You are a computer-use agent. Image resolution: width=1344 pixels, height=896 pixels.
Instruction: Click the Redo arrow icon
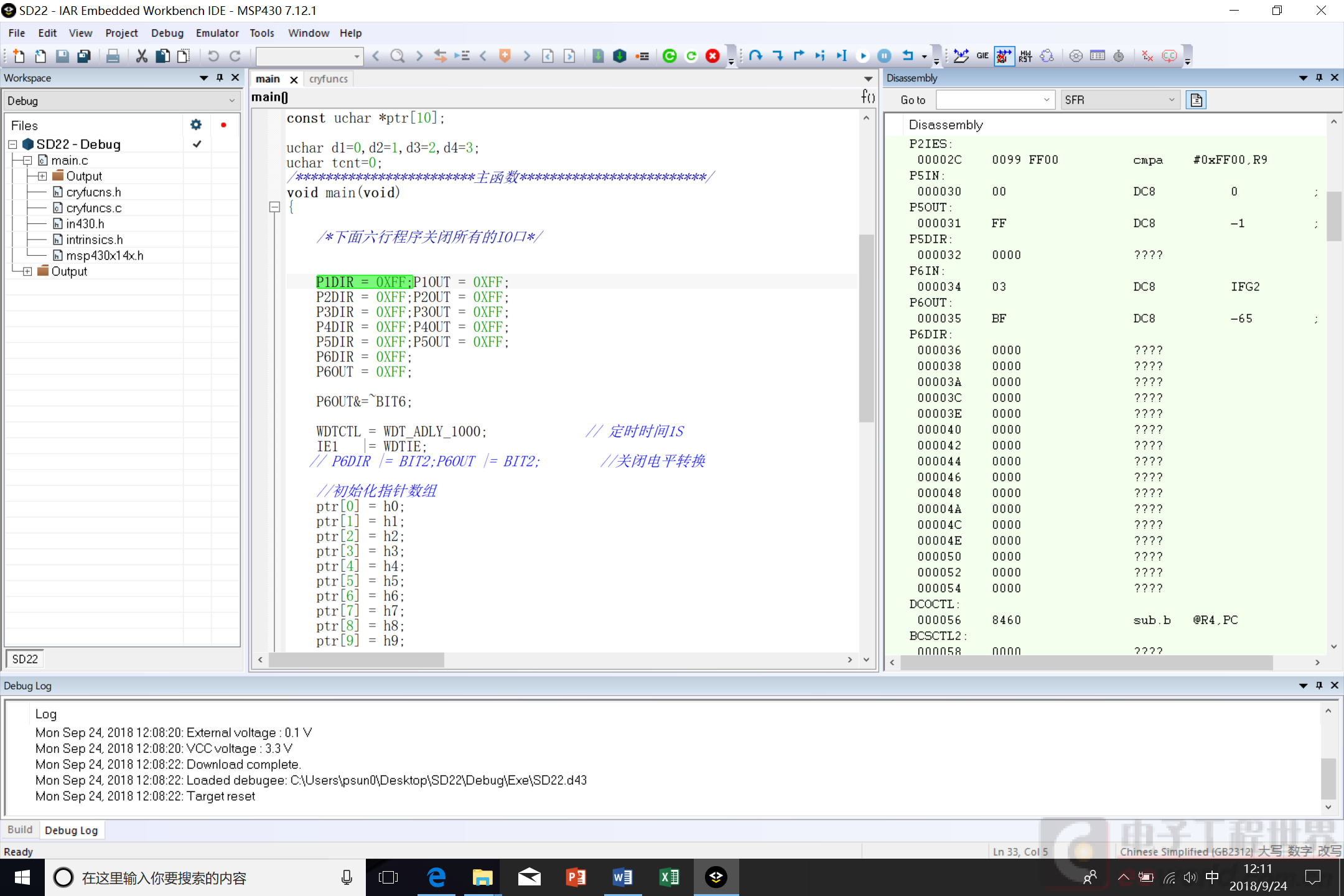[x=235, y=56]
